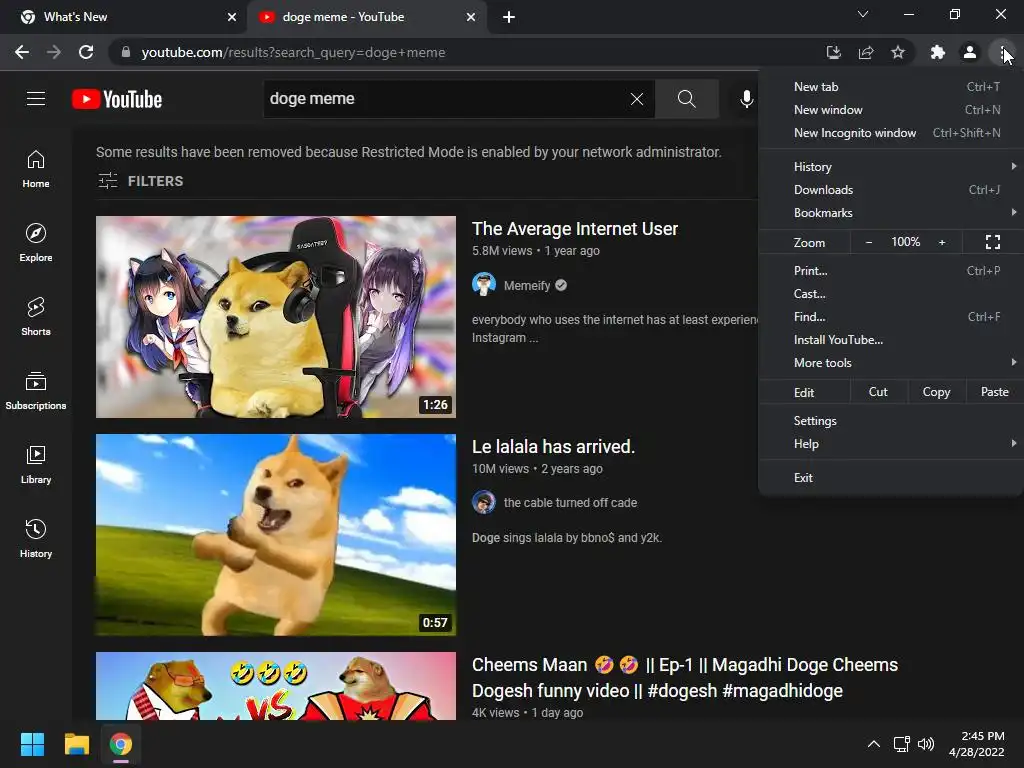Choose Print... from menu
Image resolution: width=1024 pixels, height=768 pixels.
click(891, 270)
